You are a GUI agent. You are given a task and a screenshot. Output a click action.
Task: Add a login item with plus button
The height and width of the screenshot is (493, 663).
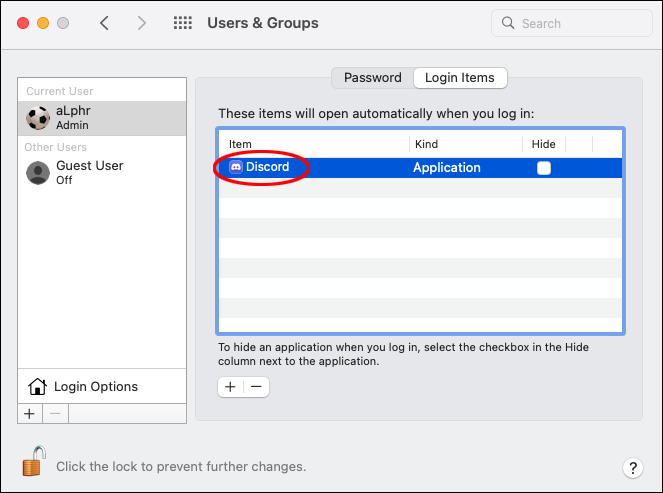pos(230,386)
